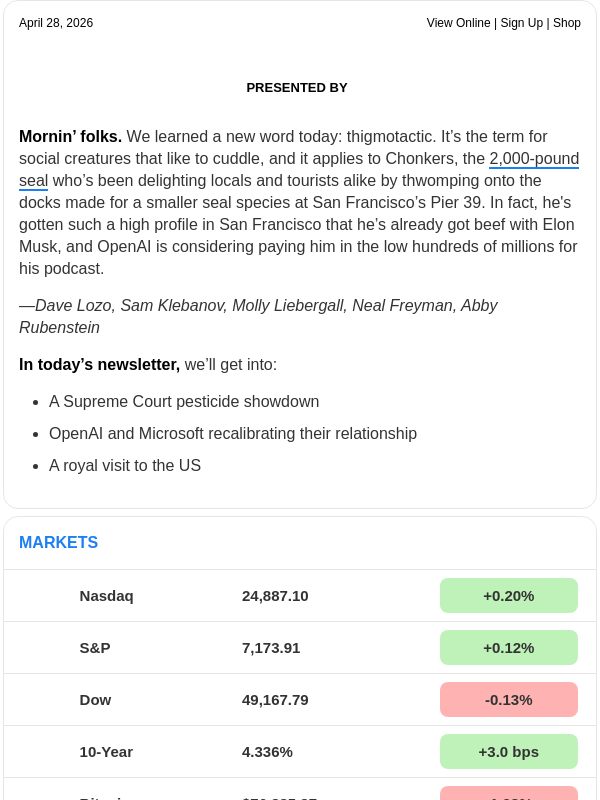Image resolution: width=600 pixels, height=800 pixels.
Task: Click the +3.0 bps change badge
Action: click(x=508, y=752)
